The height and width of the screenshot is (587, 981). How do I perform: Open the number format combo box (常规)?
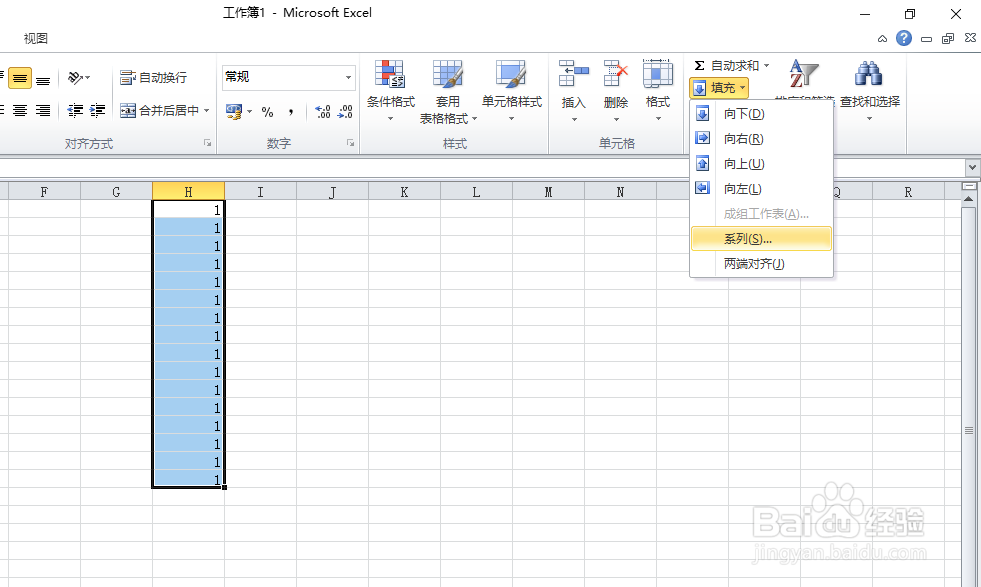click(288, 77)
